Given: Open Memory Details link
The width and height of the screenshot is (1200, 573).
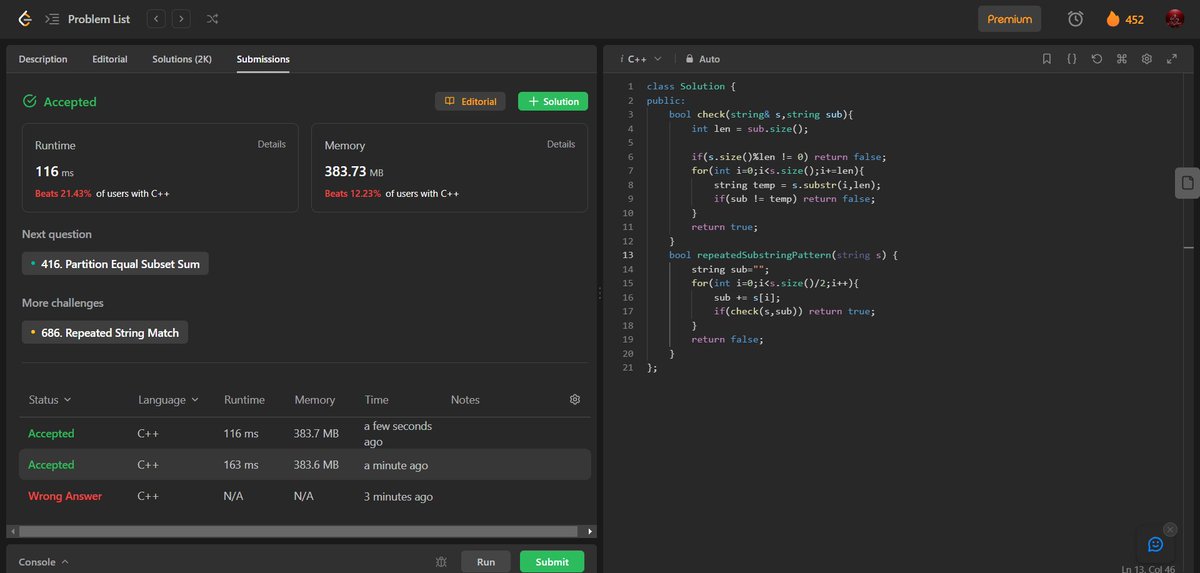Looking at the screenshot, I should [561, 144].
